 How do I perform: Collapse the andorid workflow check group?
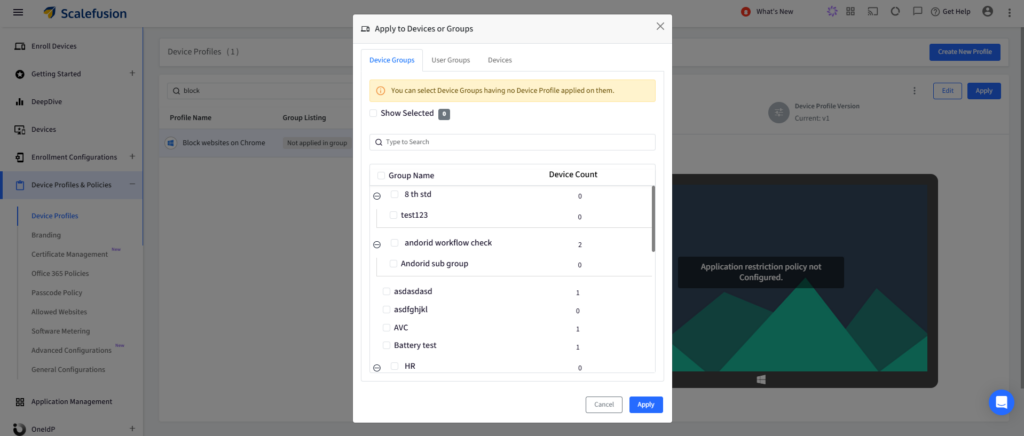pyautogui.click(x=377, y=245)
